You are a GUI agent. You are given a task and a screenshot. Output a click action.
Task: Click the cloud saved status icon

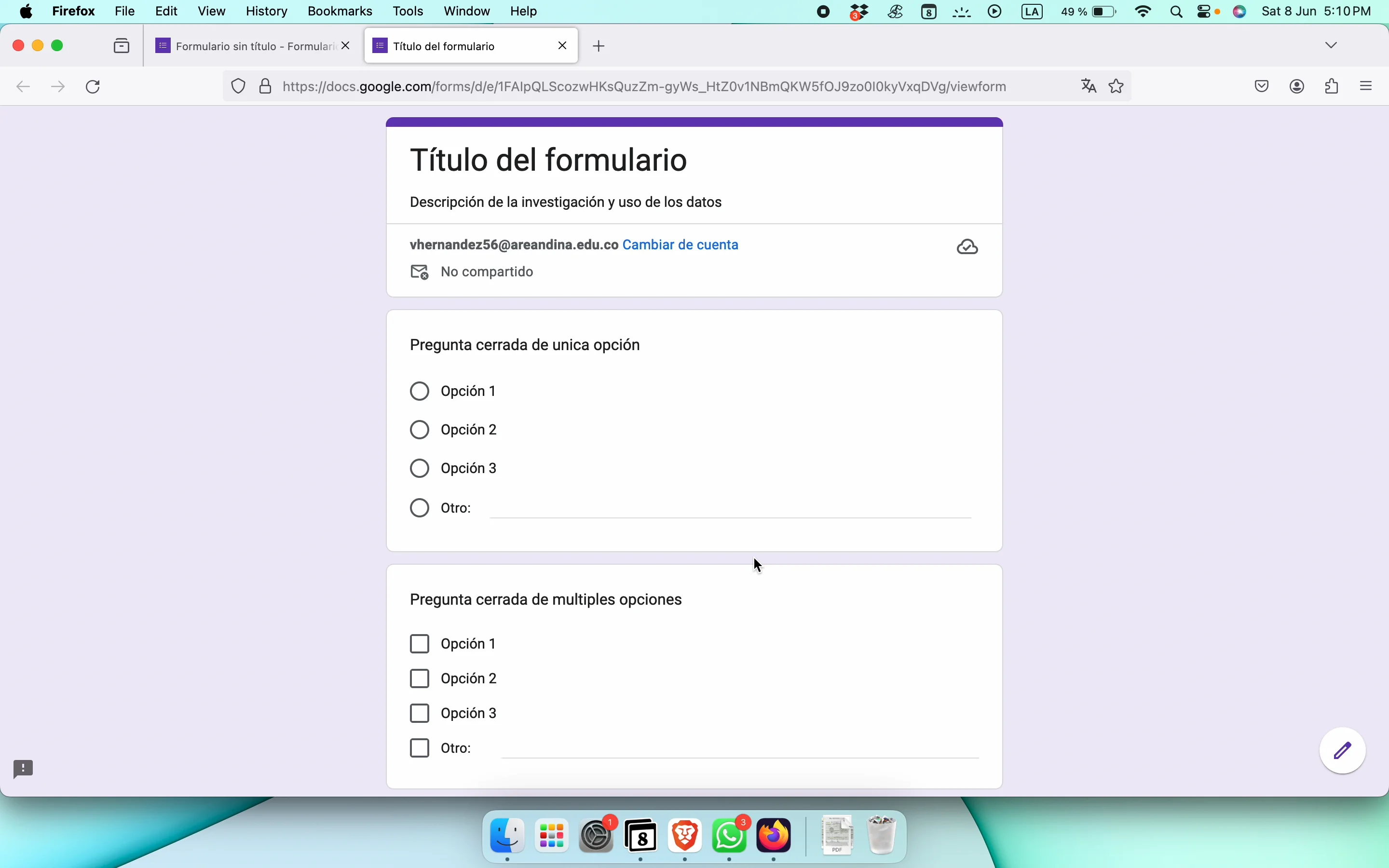click(x=967, y=247)
